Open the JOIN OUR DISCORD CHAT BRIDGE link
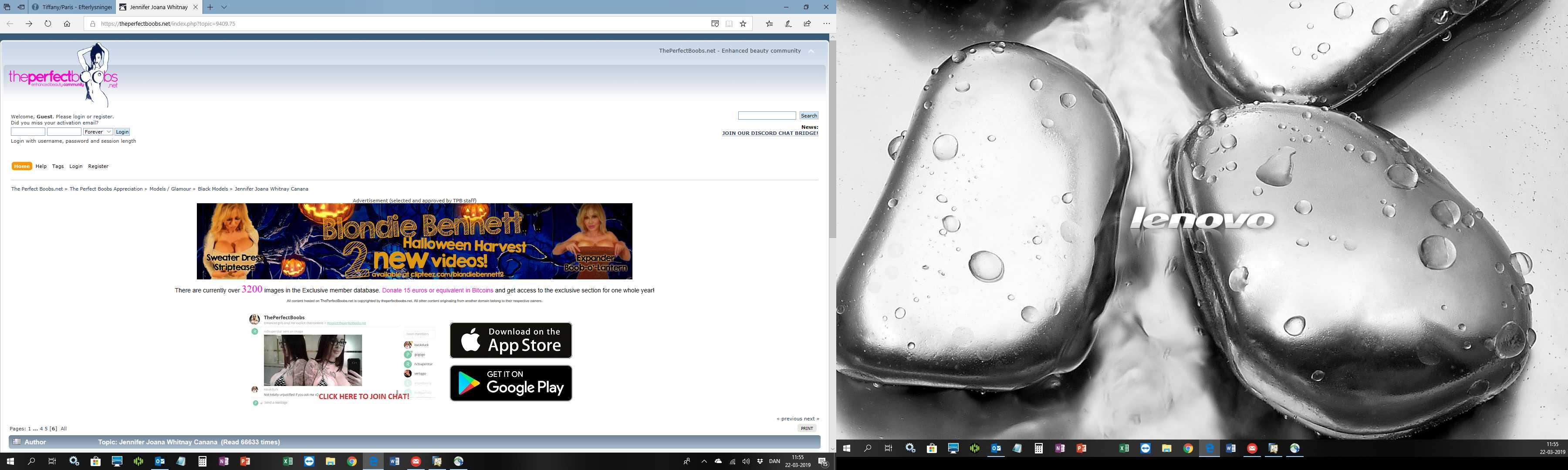 [770, 133]
